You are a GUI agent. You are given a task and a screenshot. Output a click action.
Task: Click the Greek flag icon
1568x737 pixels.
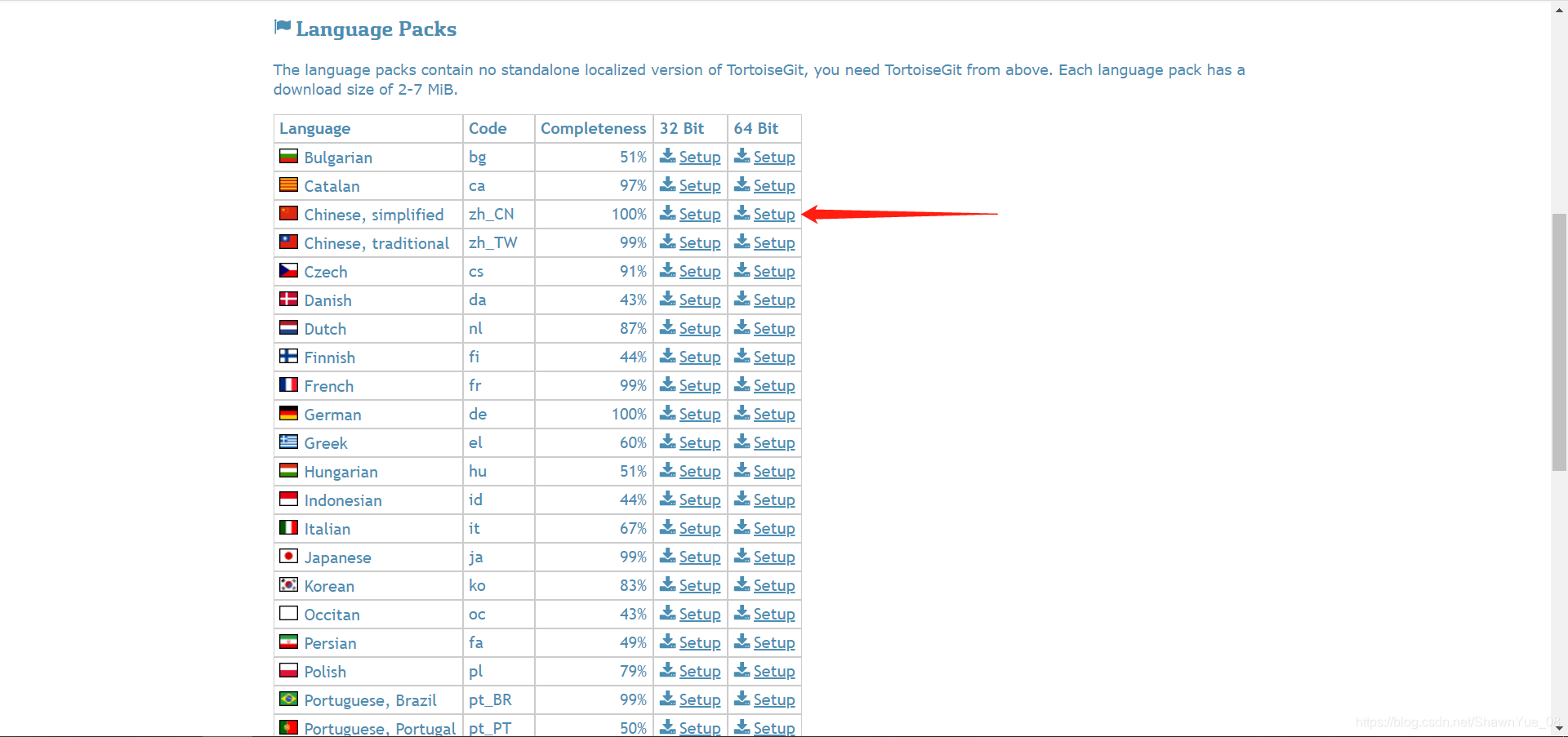pos(288,442)
